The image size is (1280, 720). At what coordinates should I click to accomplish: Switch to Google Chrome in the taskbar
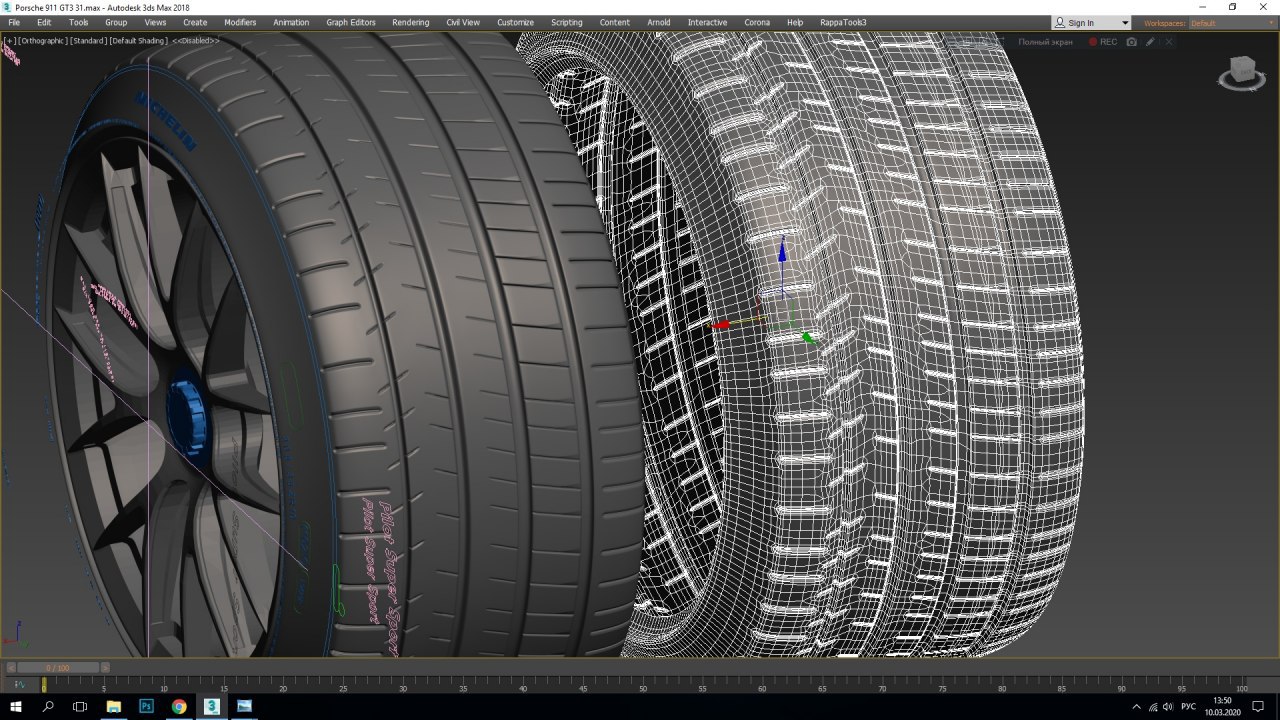[x=178, y=706]
